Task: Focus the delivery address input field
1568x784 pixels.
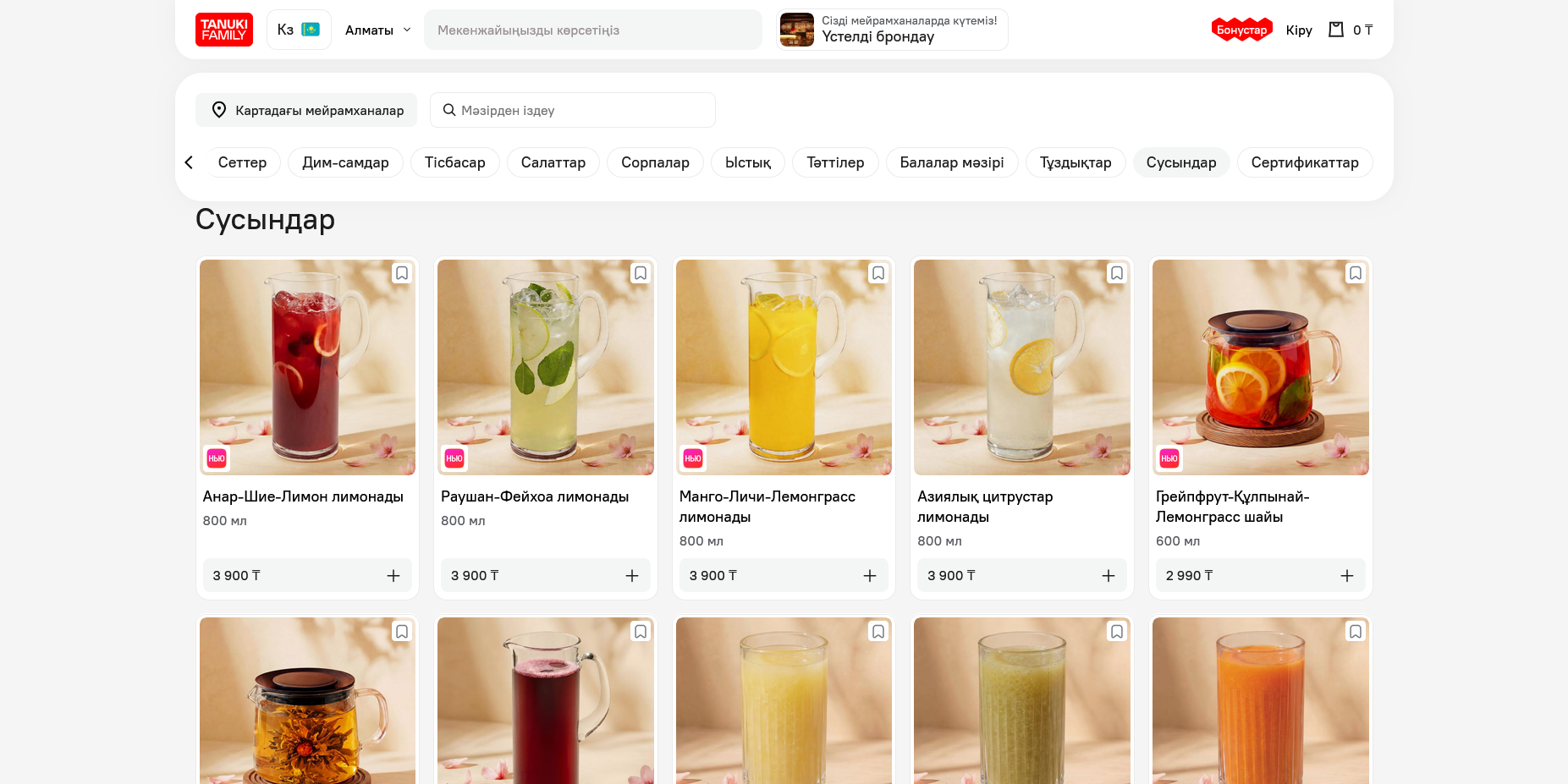Action: click(592, 30)
